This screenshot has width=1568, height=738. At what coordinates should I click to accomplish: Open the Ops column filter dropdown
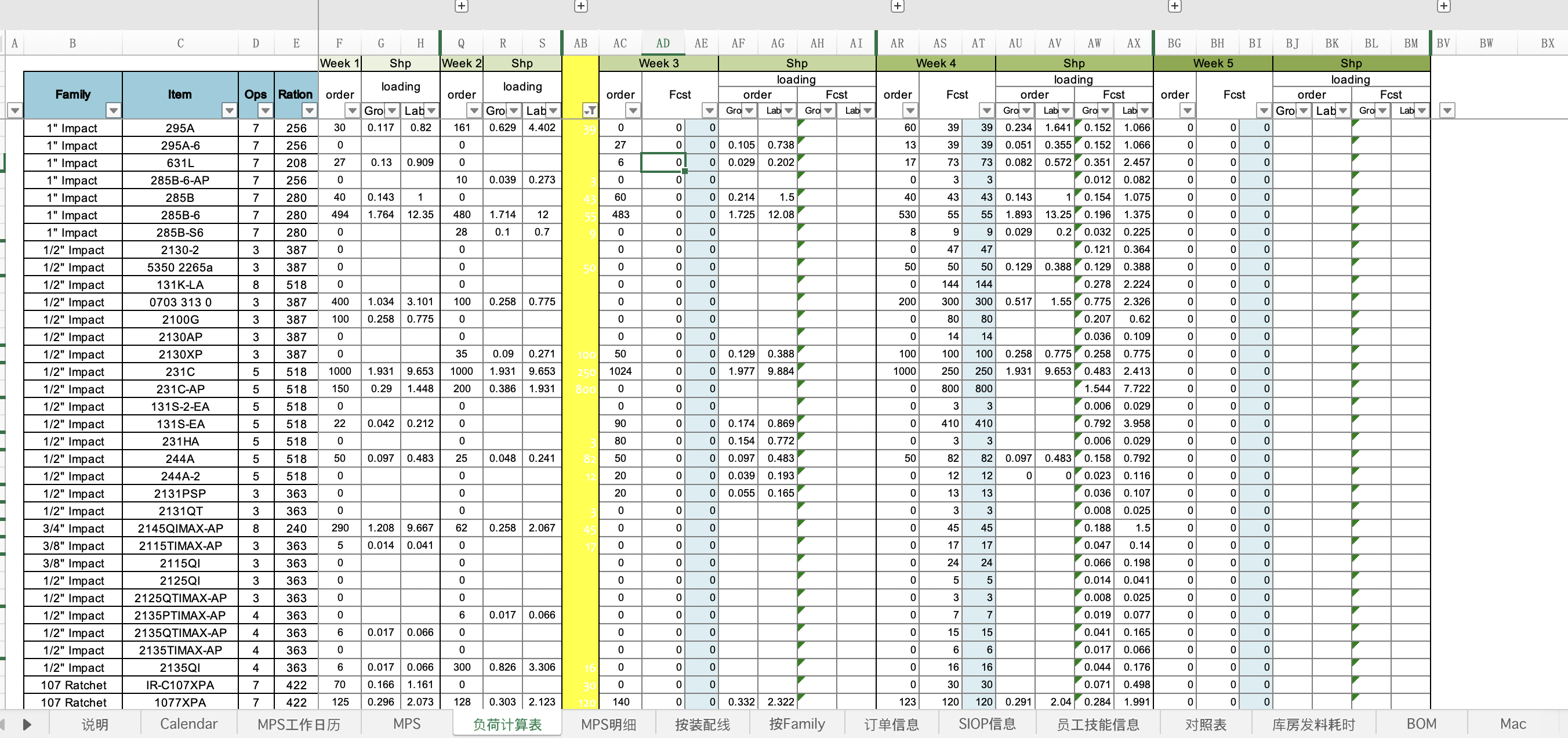265,111
